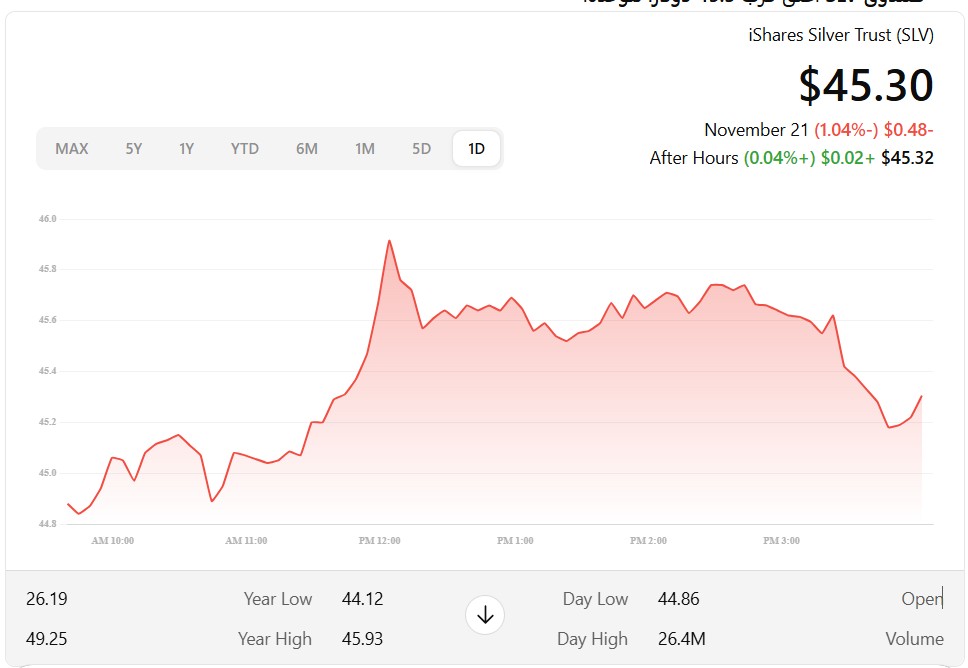Click the PM 1:00 time axis label

coord(515,541)
